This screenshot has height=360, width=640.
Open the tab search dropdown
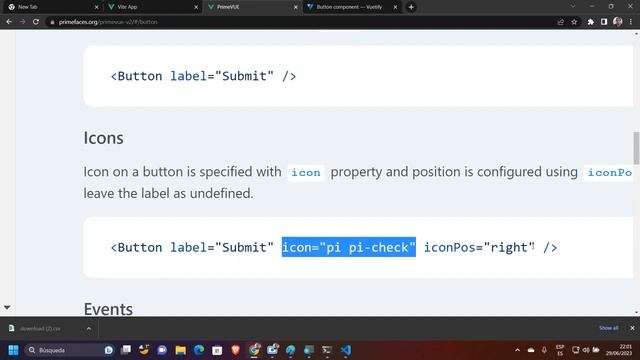[x=573, y=7]
